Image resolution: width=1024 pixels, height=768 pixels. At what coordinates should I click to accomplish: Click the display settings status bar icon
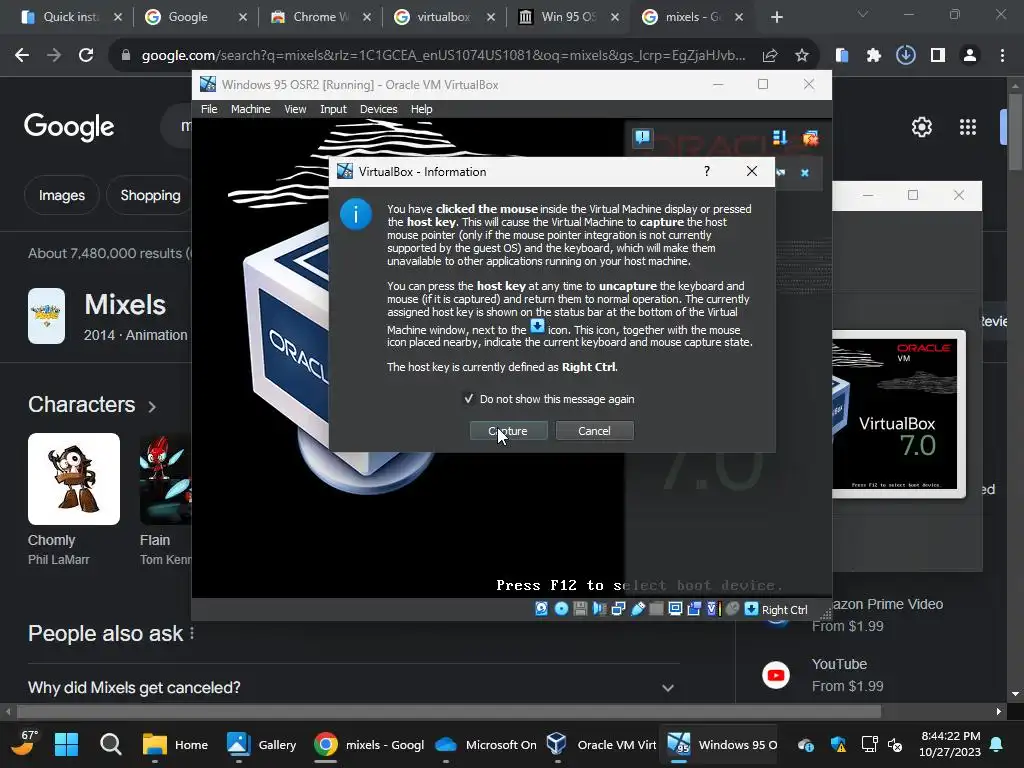tap(675, 609)
